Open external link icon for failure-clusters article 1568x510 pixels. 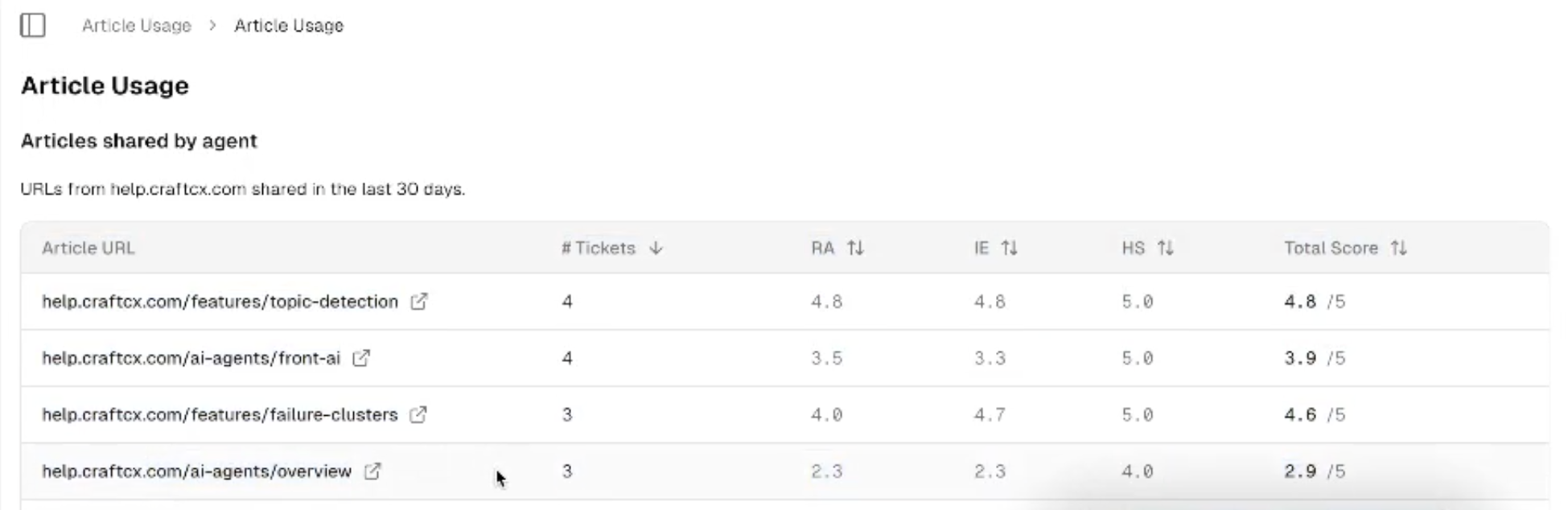point(418,415)
